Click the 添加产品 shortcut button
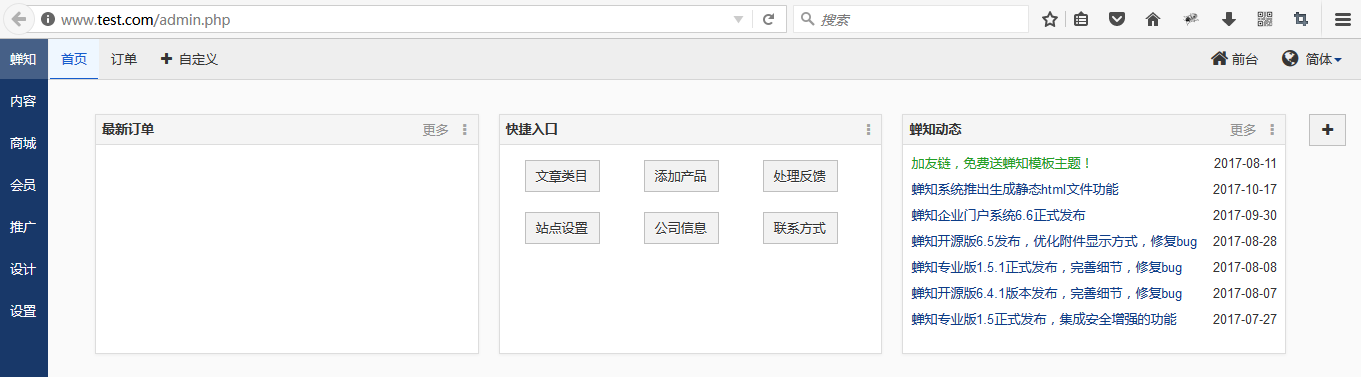The image size is (1361, 377). pyautogui.click(x=681, y=175)
